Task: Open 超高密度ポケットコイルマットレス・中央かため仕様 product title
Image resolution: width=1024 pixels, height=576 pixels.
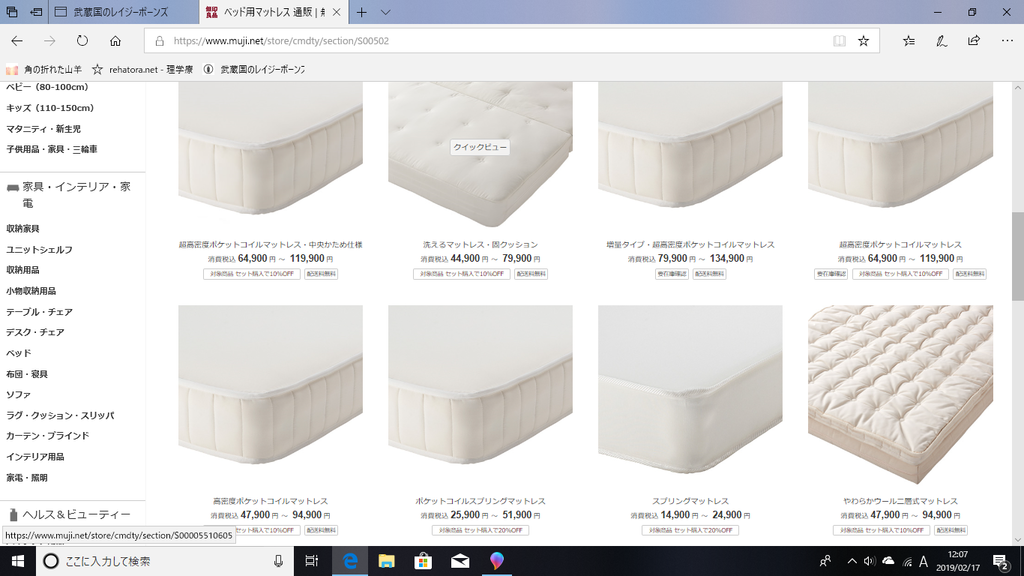Action: pyautogui.click(x=270, y=244)
